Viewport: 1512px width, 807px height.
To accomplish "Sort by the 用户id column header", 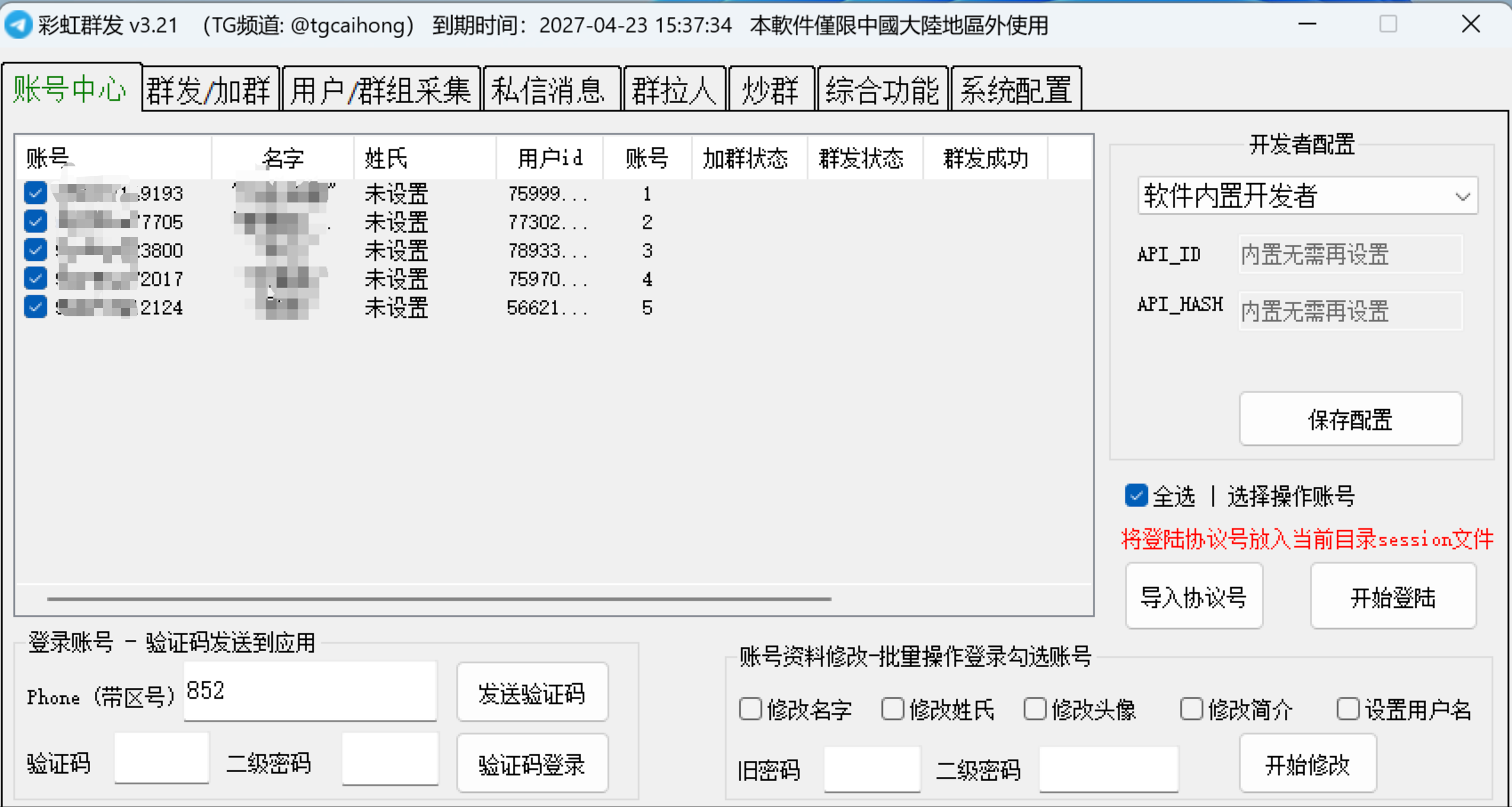I will (549, 158).
